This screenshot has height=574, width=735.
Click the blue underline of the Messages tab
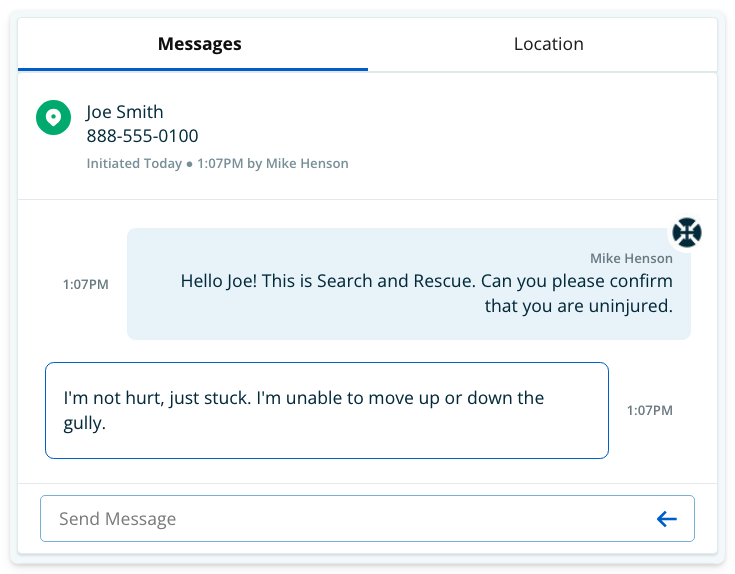tap(193, 69)
